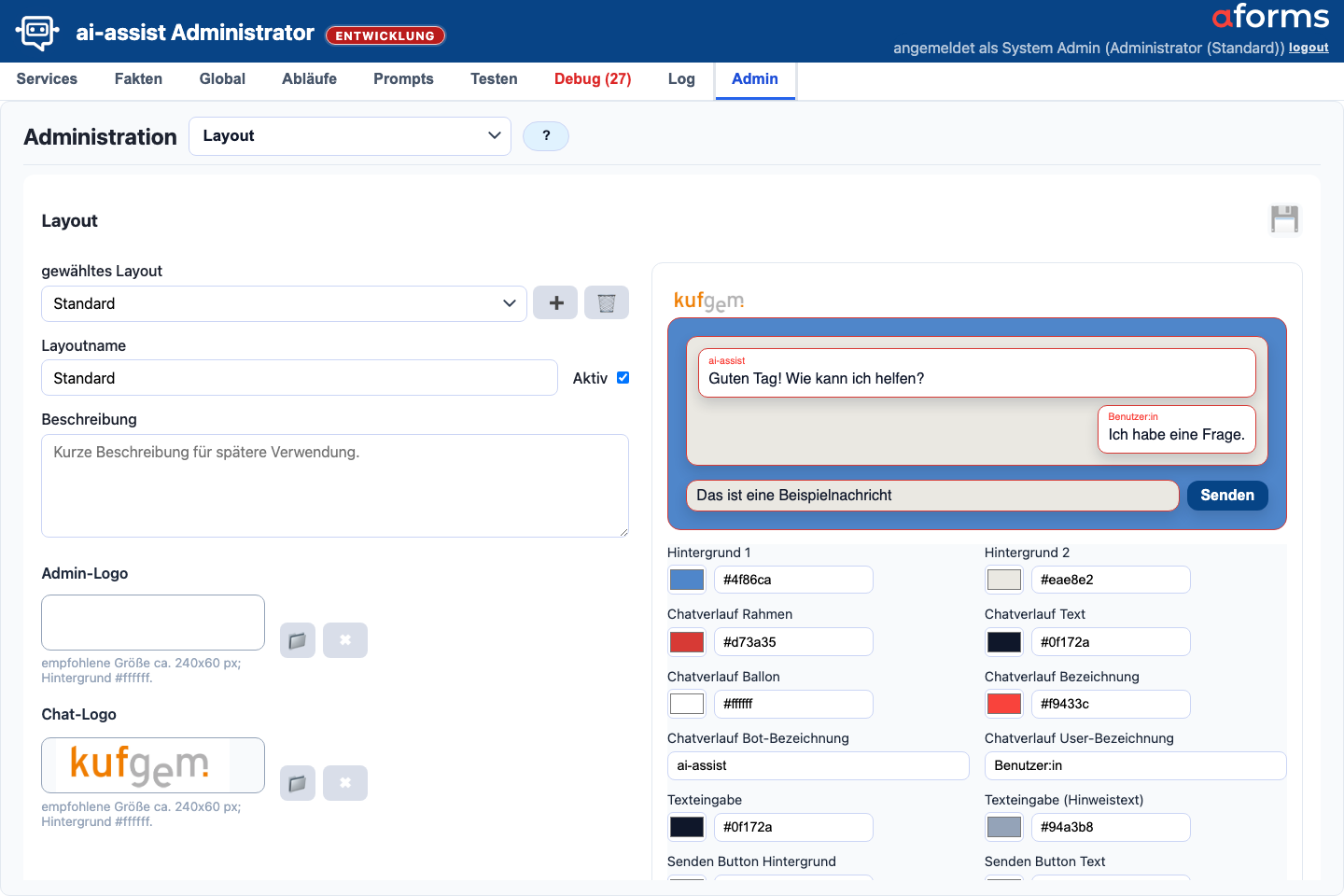The height and width of the screenshot is (896, 1344).
Task: Browse for an Admin-Logo file (folder icon)
Action: [298, 640]
